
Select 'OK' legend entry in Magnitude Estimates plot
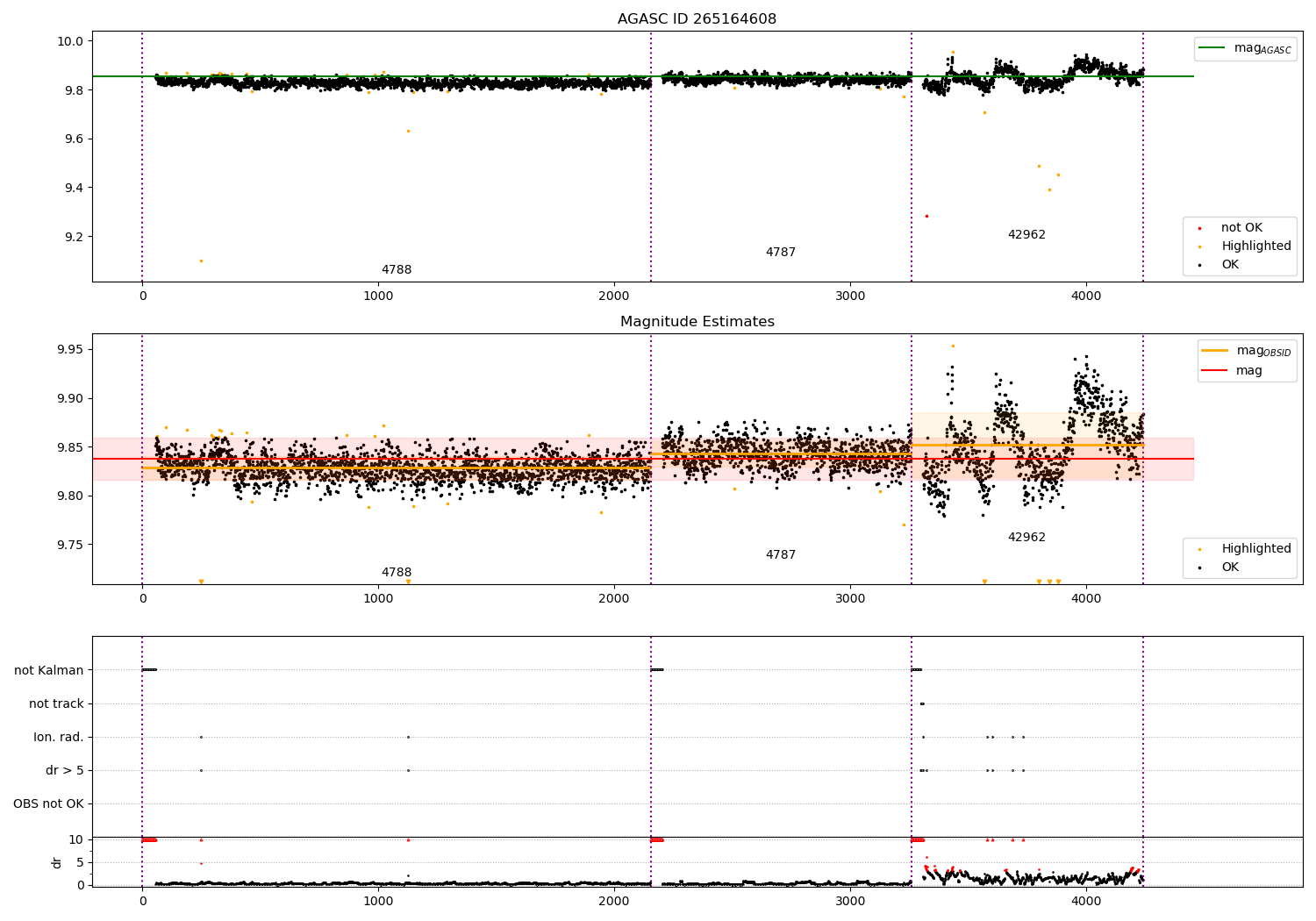point(1230,568)
